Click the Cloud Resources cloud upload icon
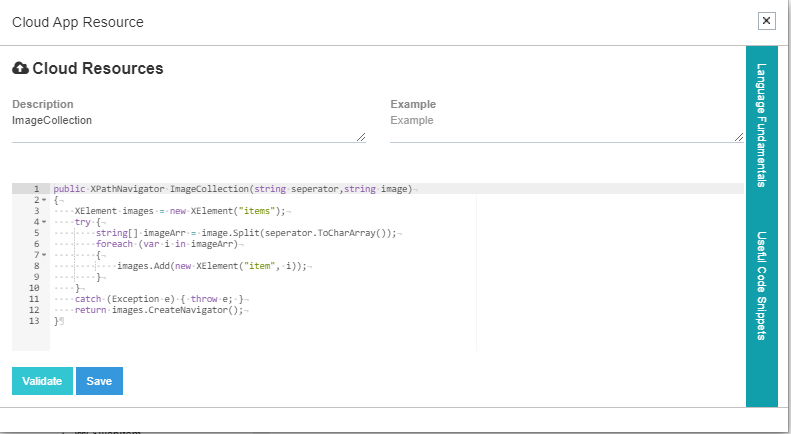The image size is (791, 434). click(x=20, y=68)
